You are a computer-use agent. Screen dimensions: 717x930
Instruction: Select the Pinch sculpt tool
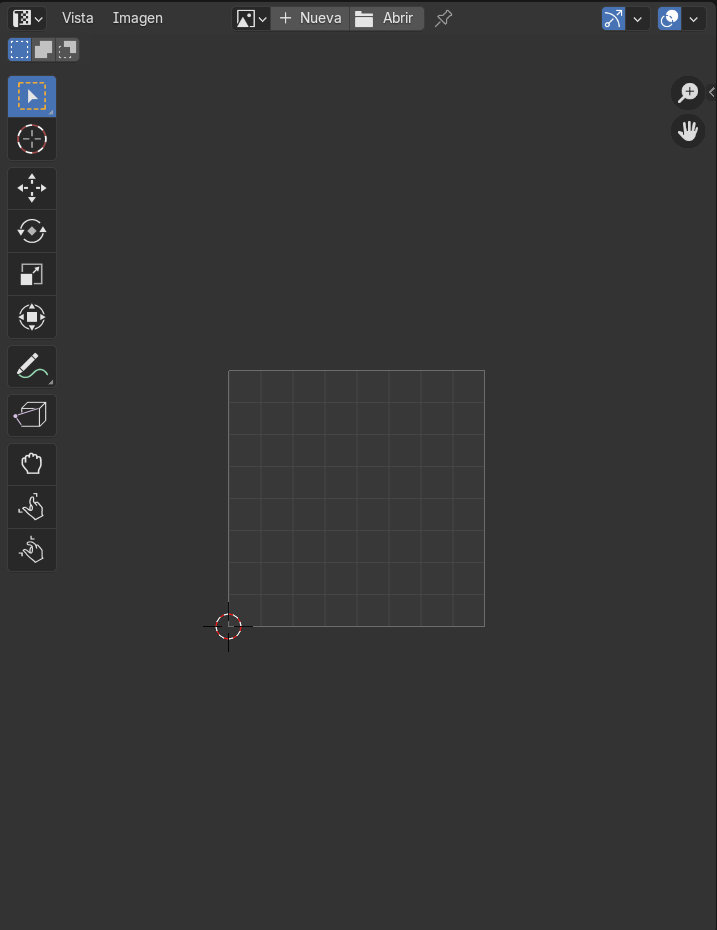point(32,550)
